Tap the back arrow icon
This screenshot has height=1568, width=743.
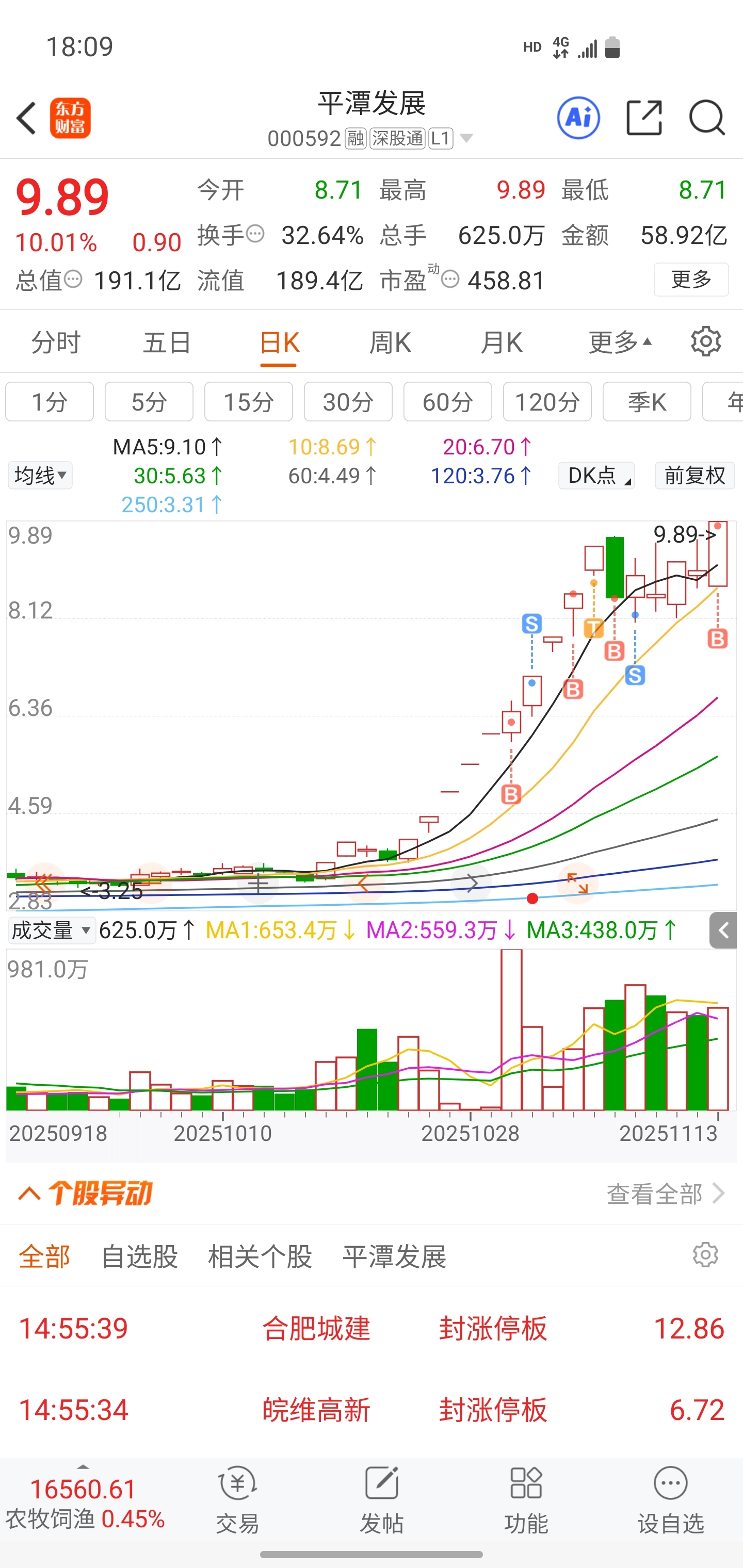coord(27,118)
